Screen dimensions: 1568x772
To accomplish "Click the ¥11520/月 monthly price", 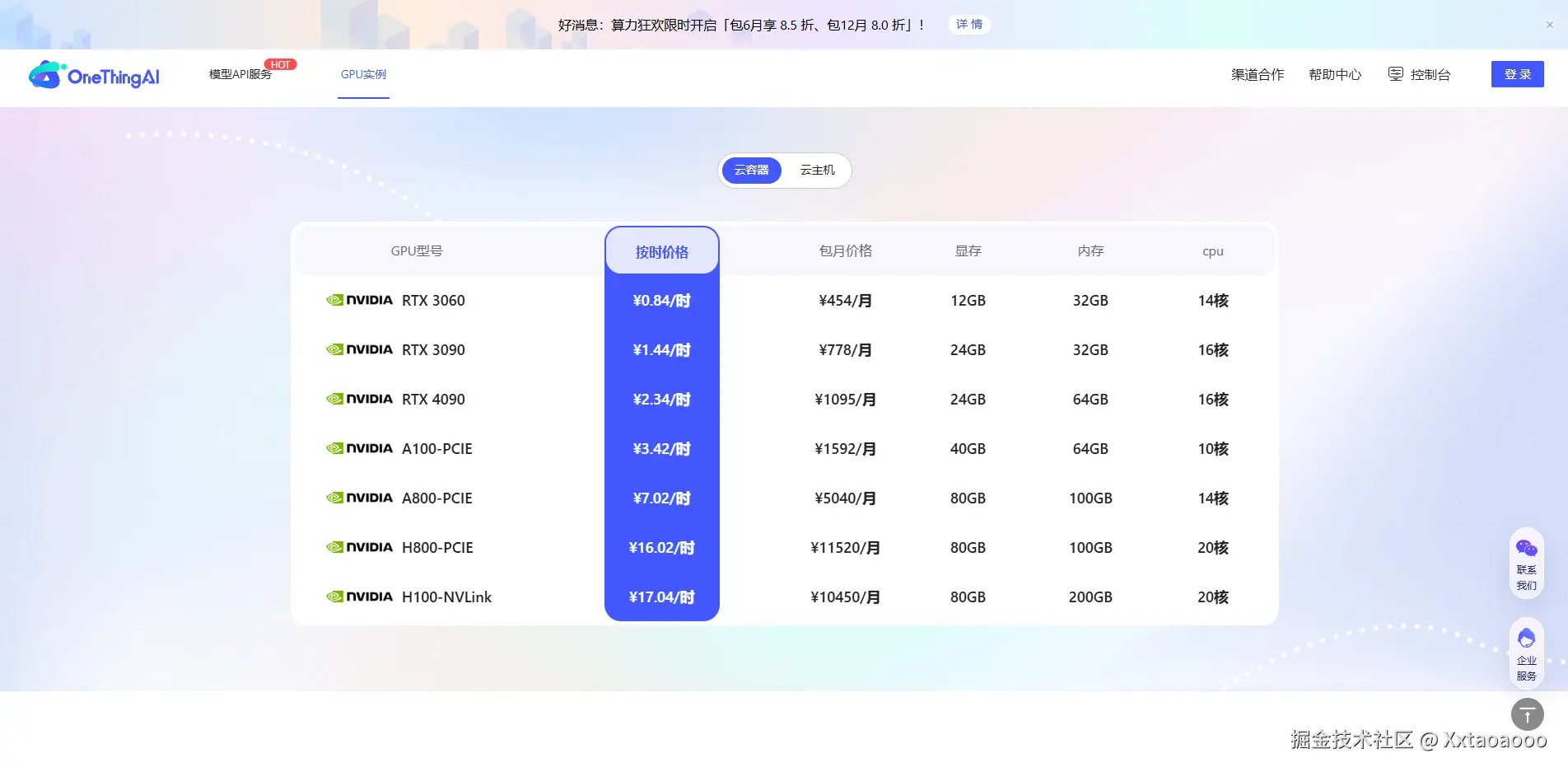I will click(x=846, y=548).
